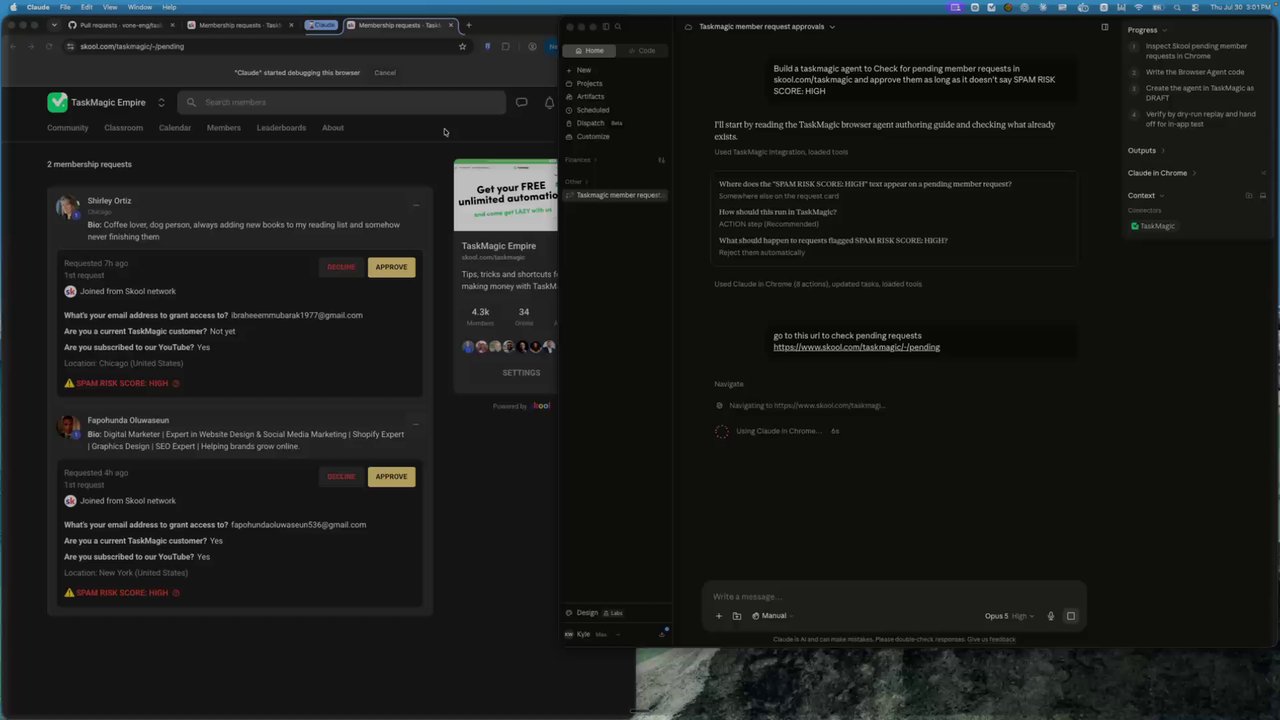The height and width of the screenshot is (720, 1280).
Task: Click the TaskMagic Empire logo icon
Action: pos(57,102)
